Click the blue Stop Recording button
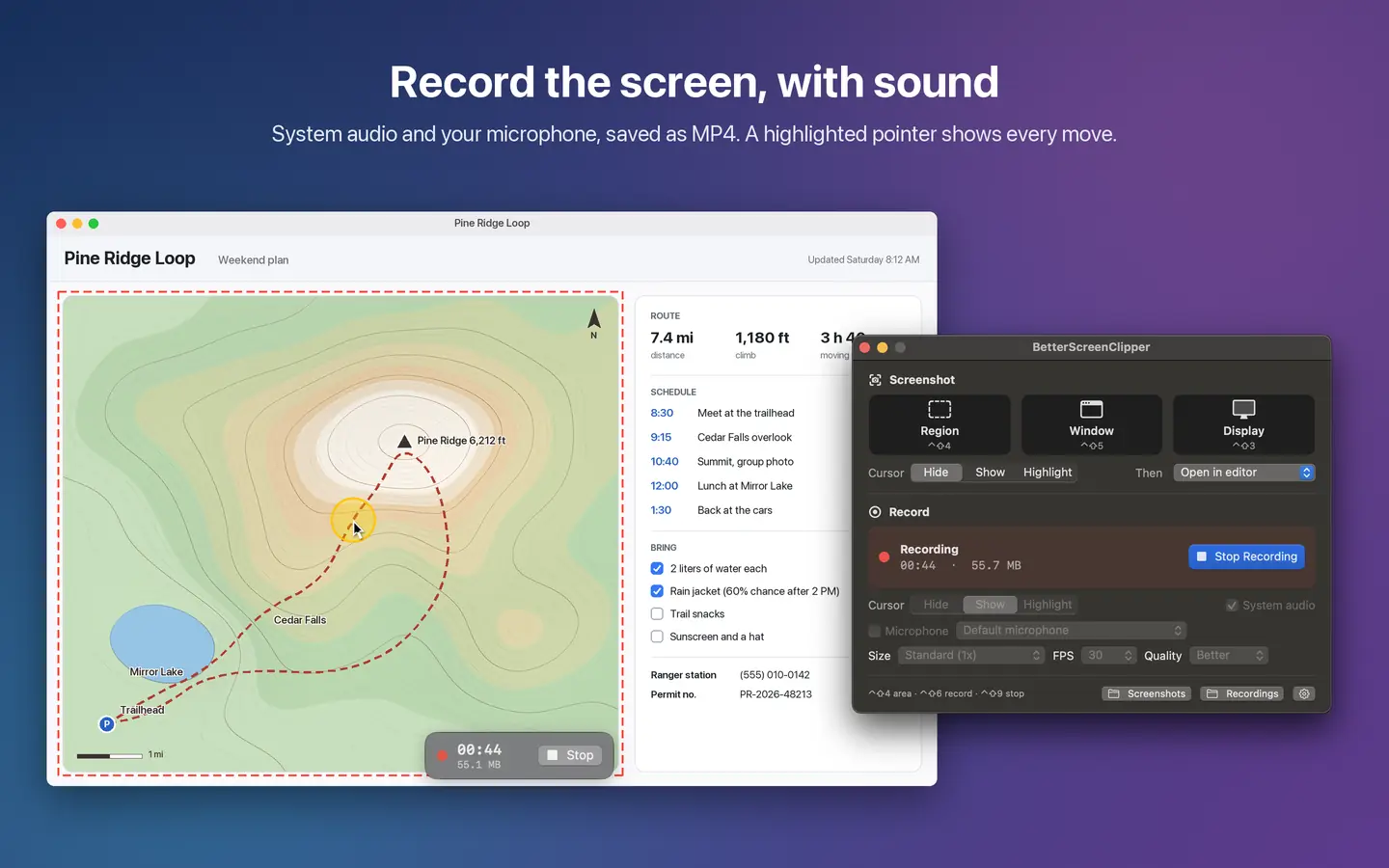Viewport: 1389px width, 868px height. (x=1246, y=556)
